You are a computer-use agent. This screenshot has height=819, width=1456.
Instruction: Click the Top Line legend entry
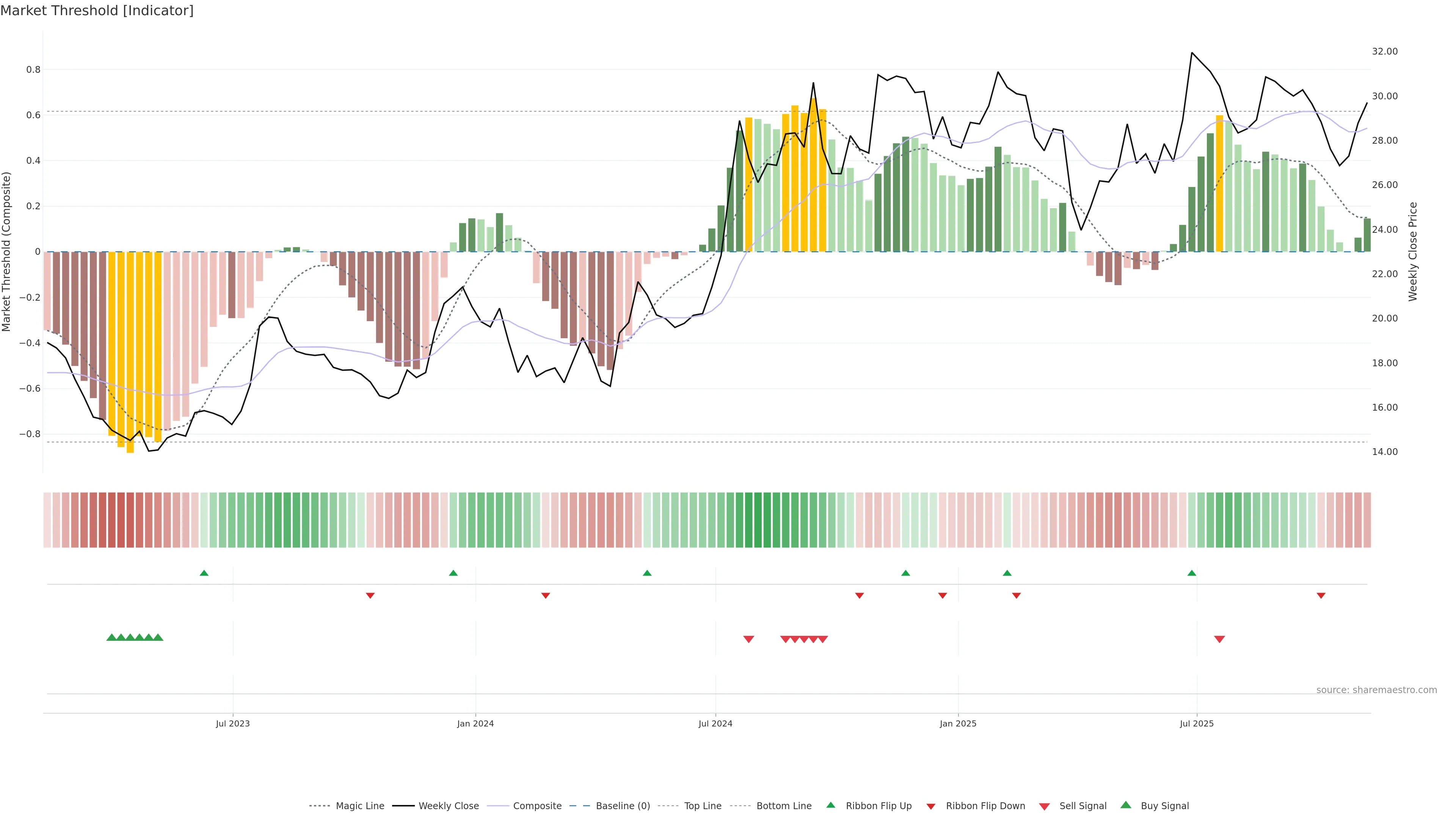coord(703,806)
